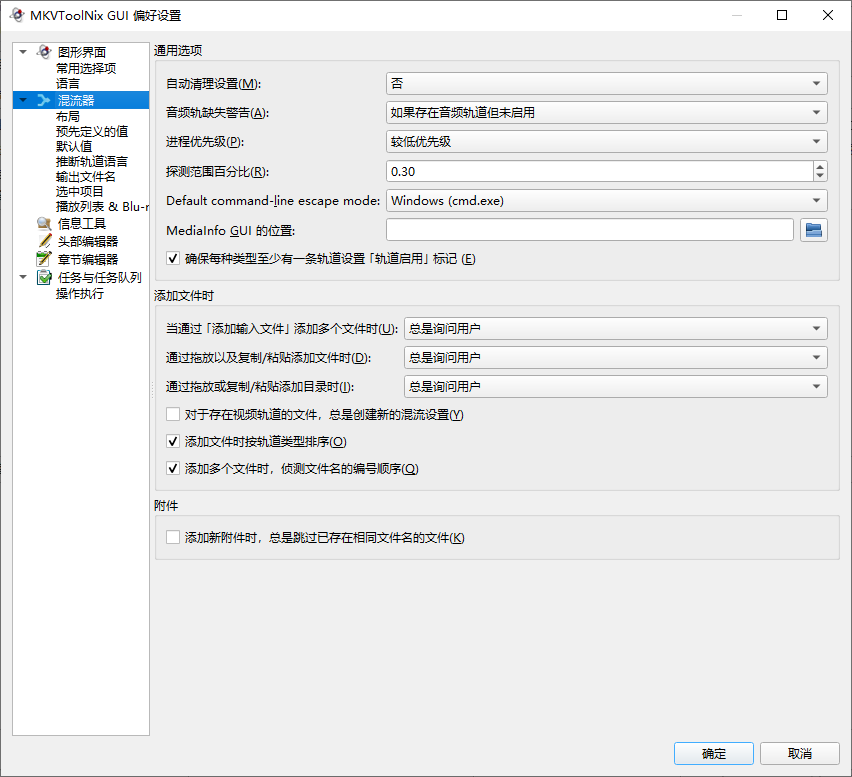Open Default command-line escape mode dropdown
Screen dimensions: 852x777
[x=606, y=200]
